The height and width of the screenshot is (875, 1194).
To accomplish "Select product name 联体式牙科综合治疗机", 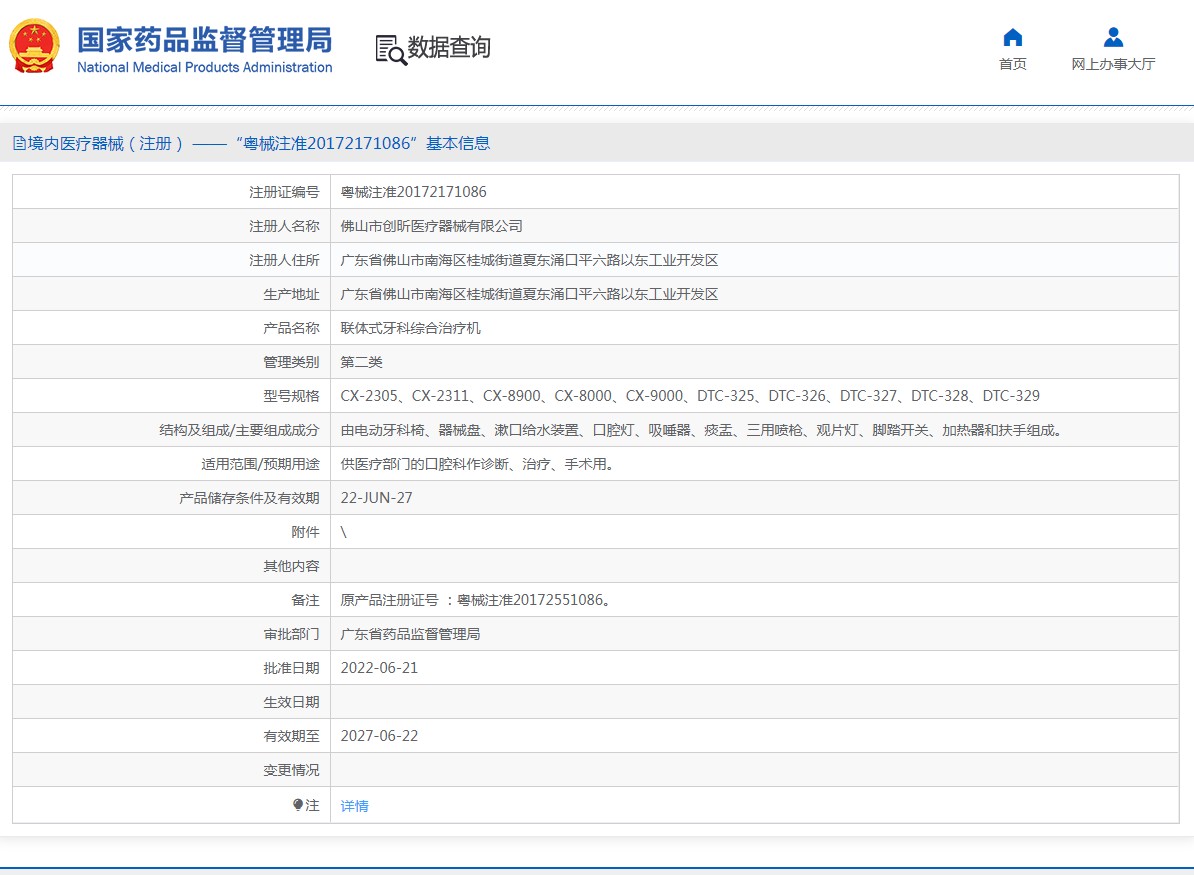I will point(410,328).
